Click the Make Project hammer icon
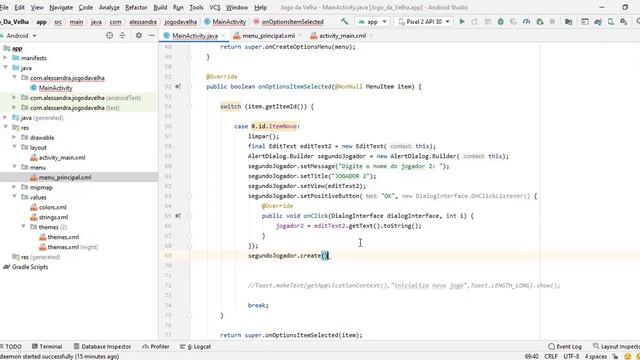The image size is (640, 360). coord(344,22)
